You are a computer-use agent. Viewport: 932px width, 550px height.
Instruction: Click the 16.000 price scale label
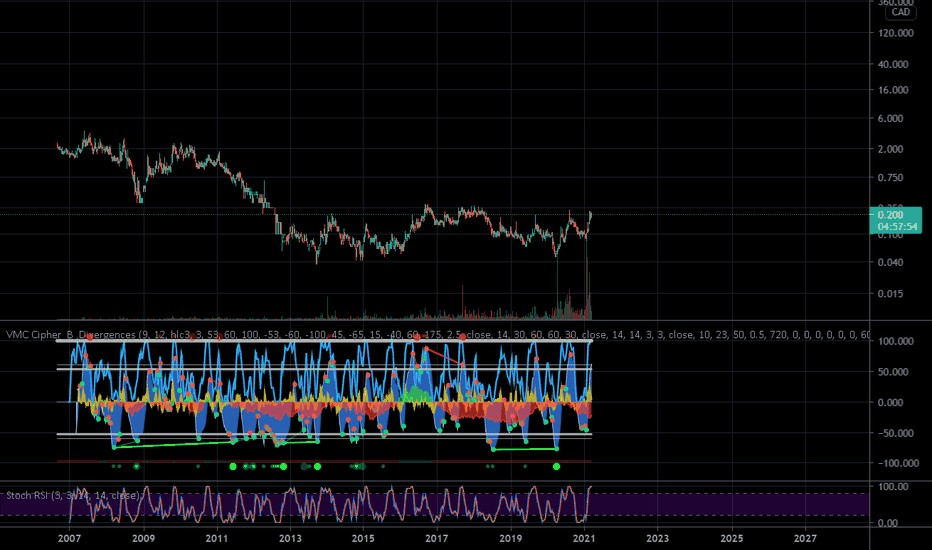[893, 90]
